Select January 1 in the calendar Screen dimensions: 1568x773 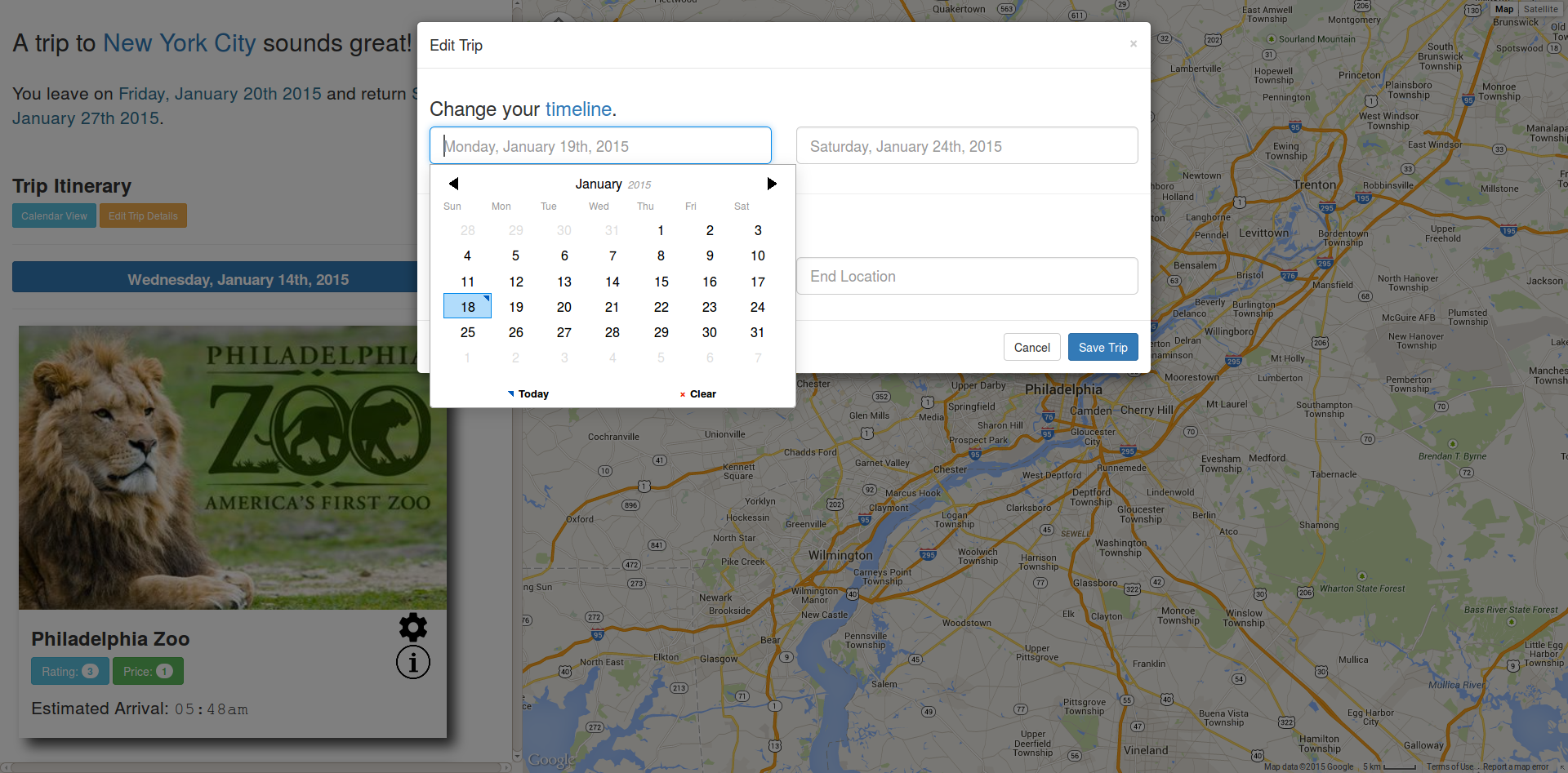coord(661,230)
